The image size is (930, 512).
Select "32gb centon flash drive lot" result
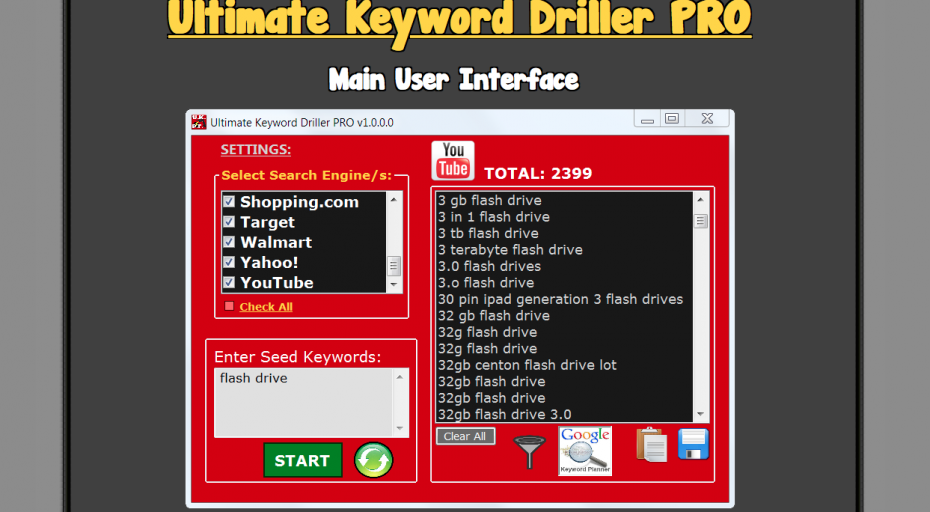(527, 365)
